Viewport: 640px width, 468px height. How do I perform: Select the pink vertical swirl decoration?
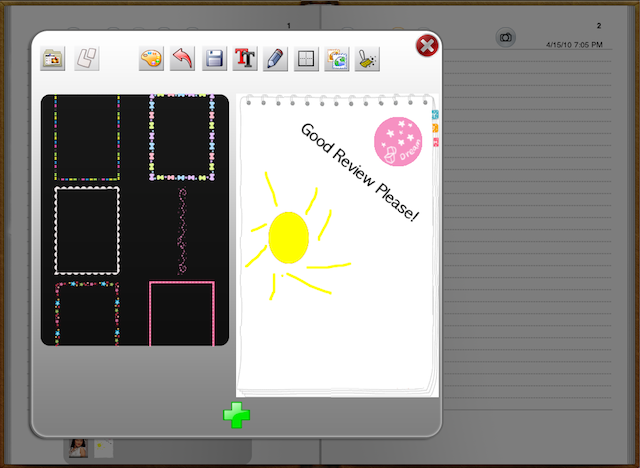(181, 230)
